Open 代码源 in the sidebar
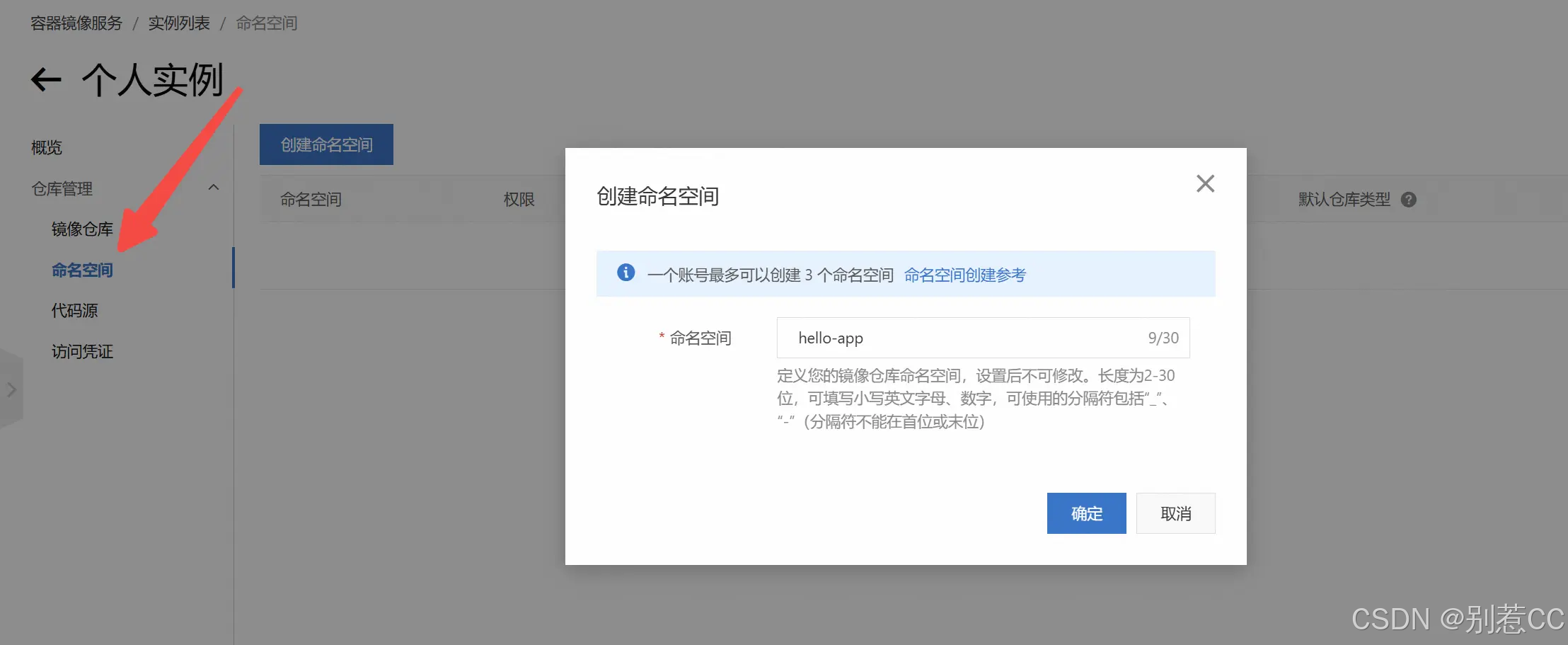Image resolution: width=1568 pixels, height=645 pixels. point(74,310)
